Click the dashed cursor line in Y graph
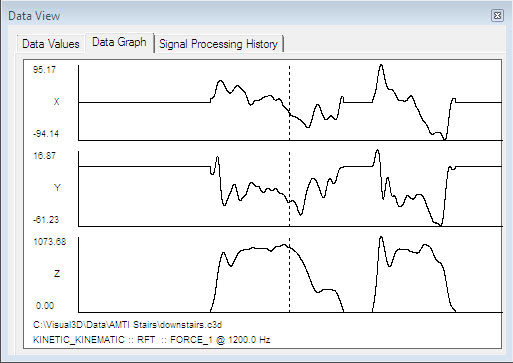Screen dimensions: 513x363 (289, 189)
